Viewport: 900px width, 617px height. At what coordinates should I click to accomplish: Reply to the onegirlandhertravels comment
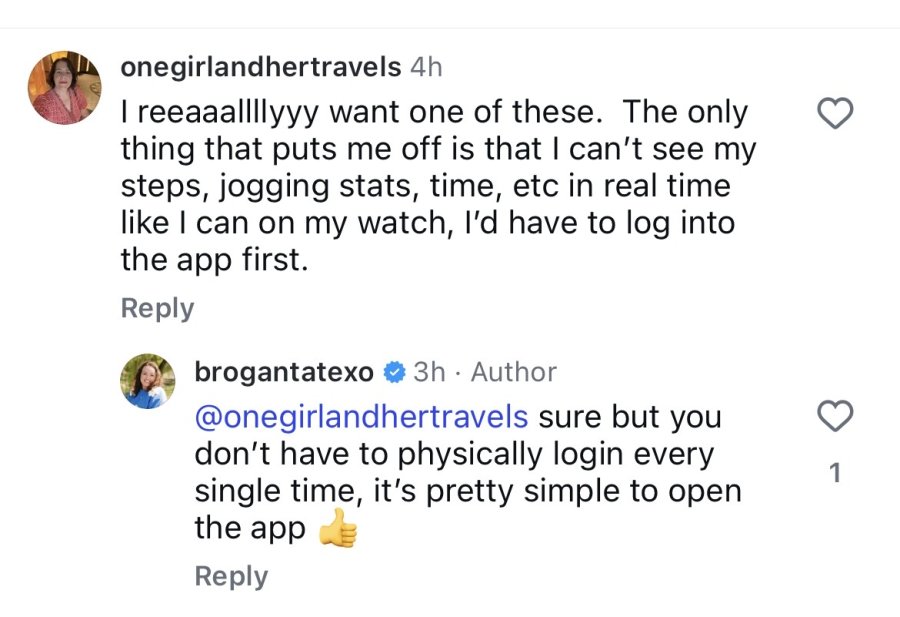pos(157,308)
